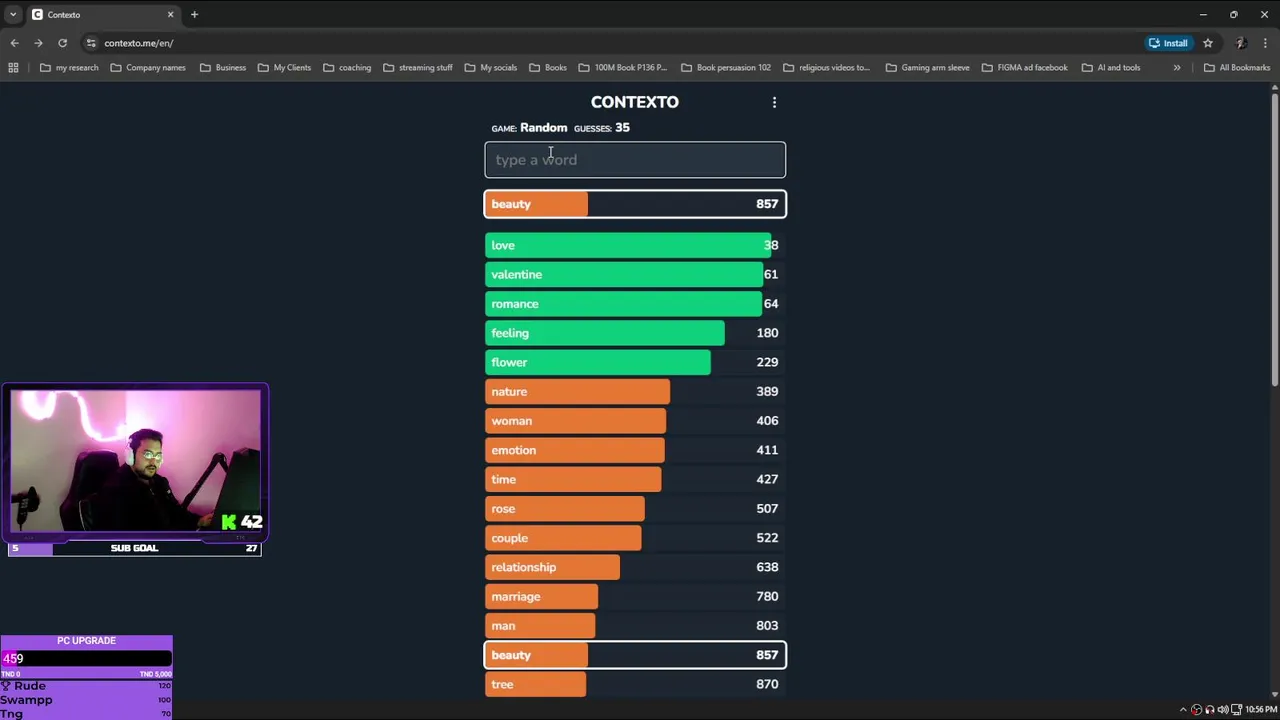Image resolution: width=1280 pixels, height=720 pixels.
Task: Open the Chrome profile avatar
Action: (1241, 43)
